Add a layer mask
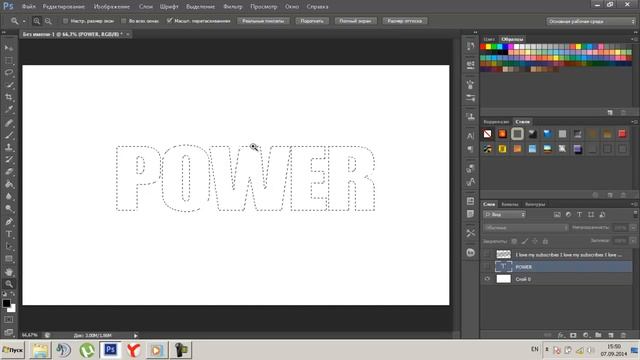Screen dimensions: 640x360 pos(573,335)
